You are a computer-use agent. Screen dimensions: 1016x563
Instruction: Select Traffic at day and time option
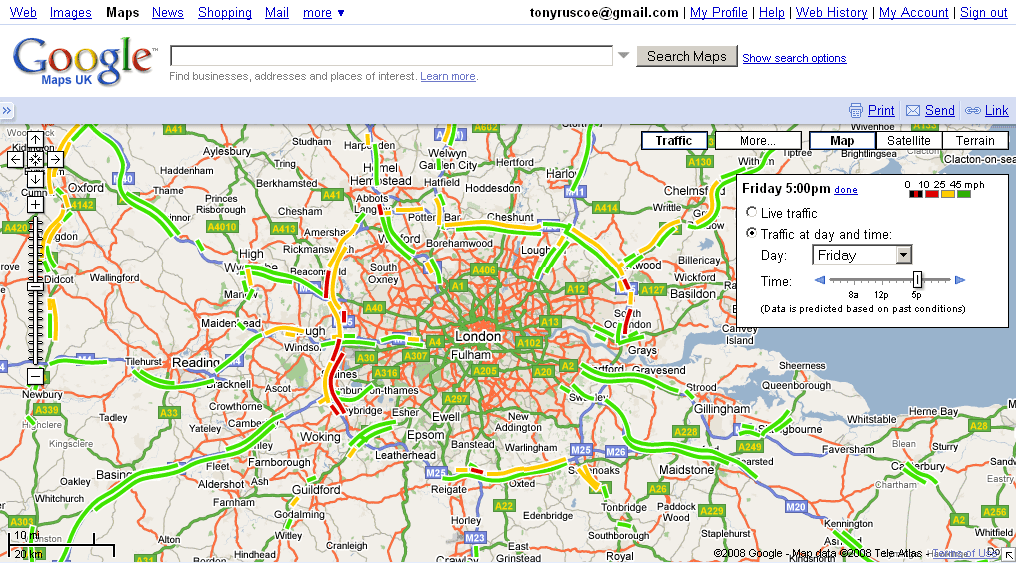coord(752,234)
